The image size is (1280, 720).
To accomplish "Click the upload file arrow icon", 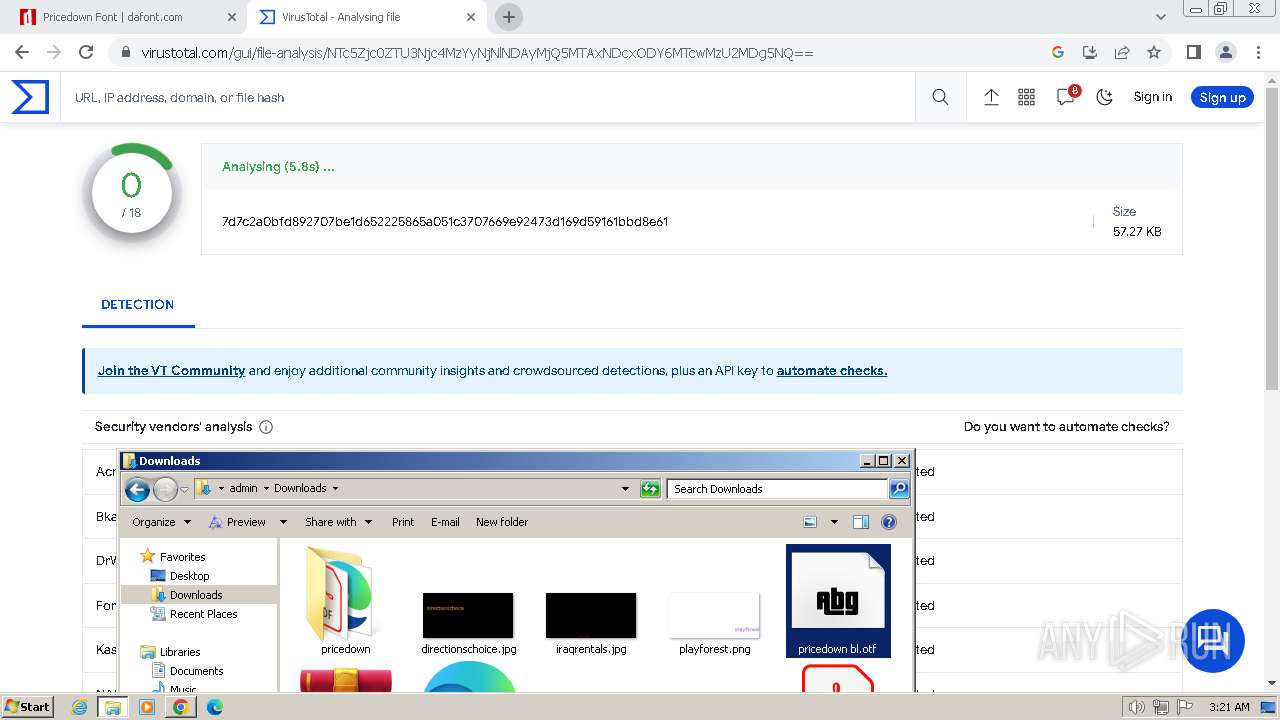I will (991, 97).
